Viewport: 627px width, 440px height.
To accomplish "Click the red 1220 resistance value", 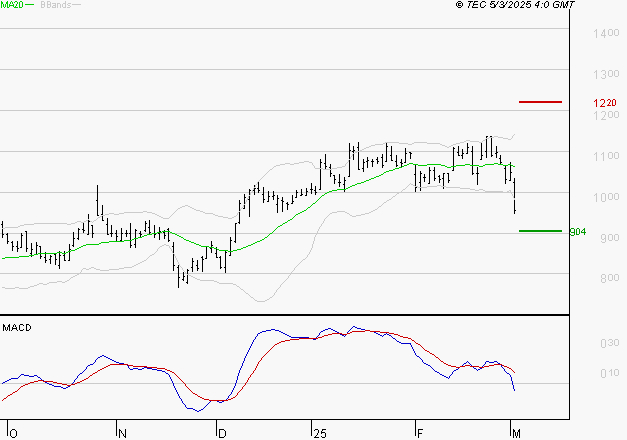I will [605, 103].
